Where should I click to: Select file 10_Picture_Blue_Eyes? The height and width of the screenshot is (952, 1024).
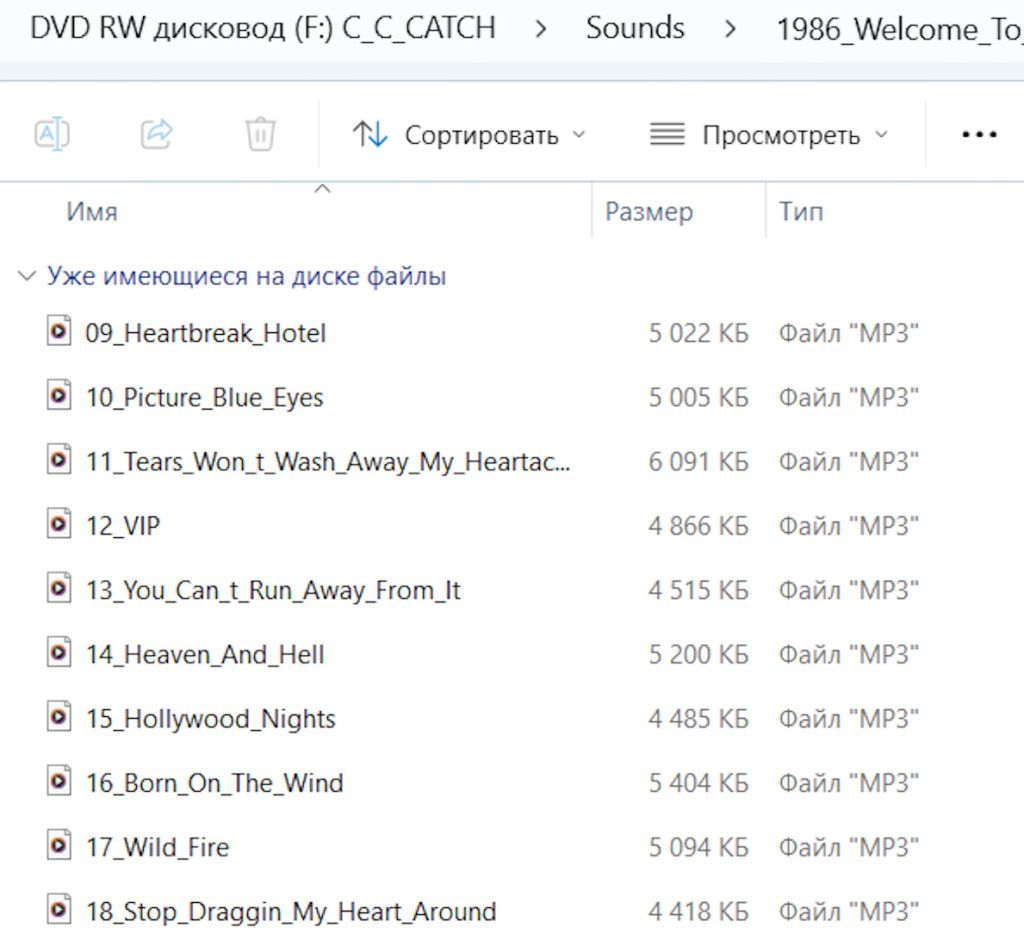coord(205,398)
